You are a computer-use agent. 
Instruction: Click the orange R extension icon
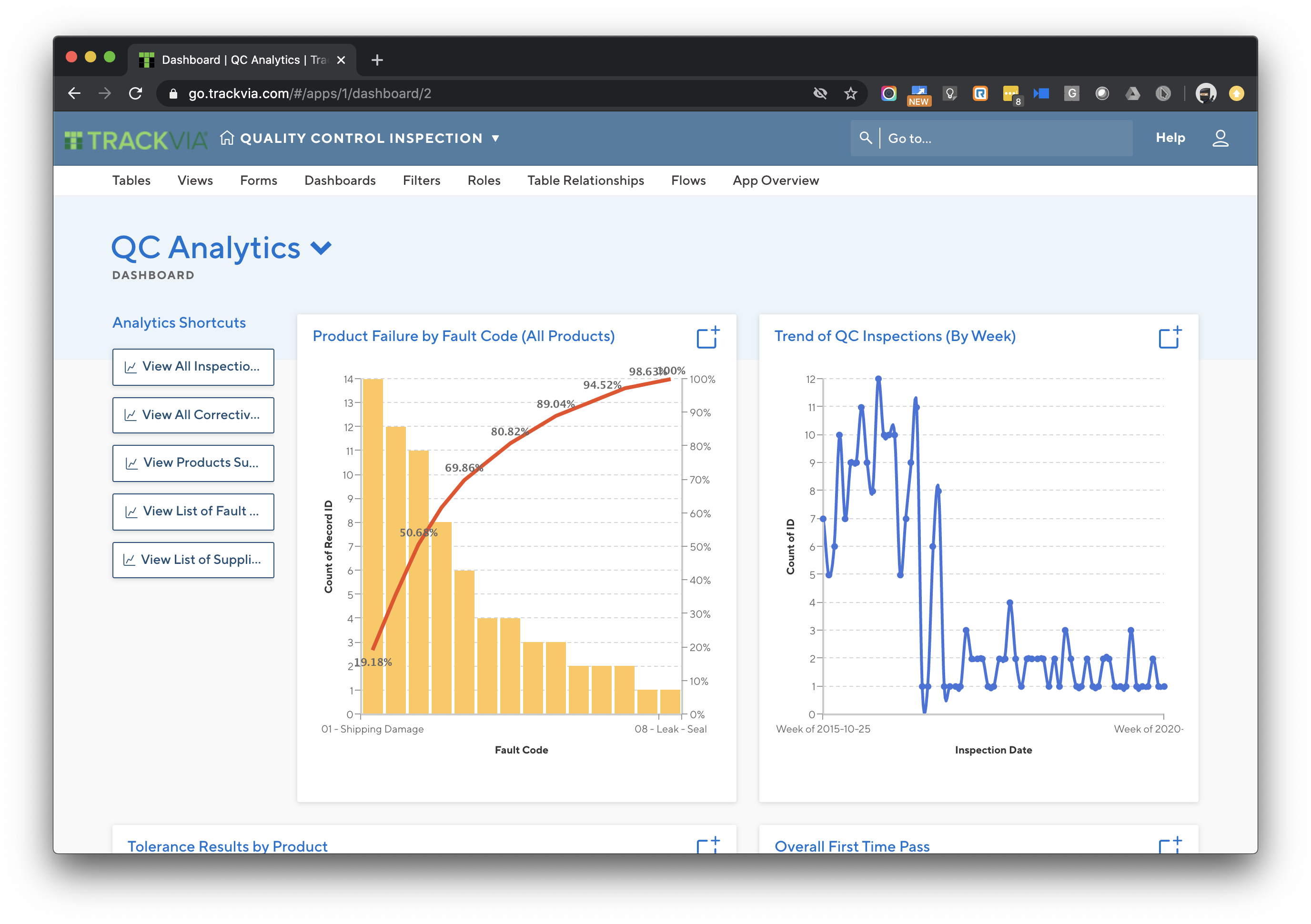[x=980, y=93]
